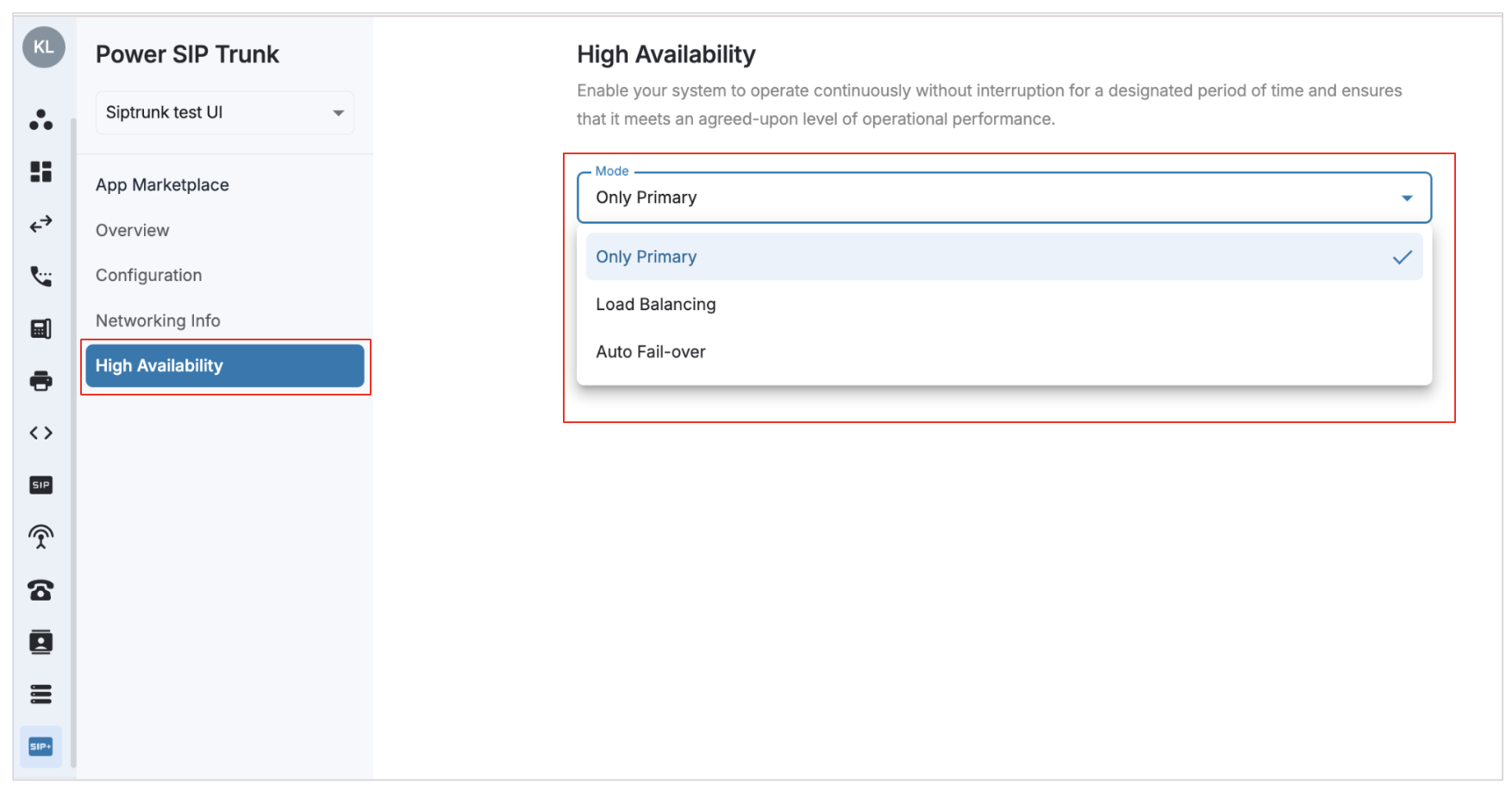Open Networking Info section
Screen dimensions: 1512x791
point(158,321)
